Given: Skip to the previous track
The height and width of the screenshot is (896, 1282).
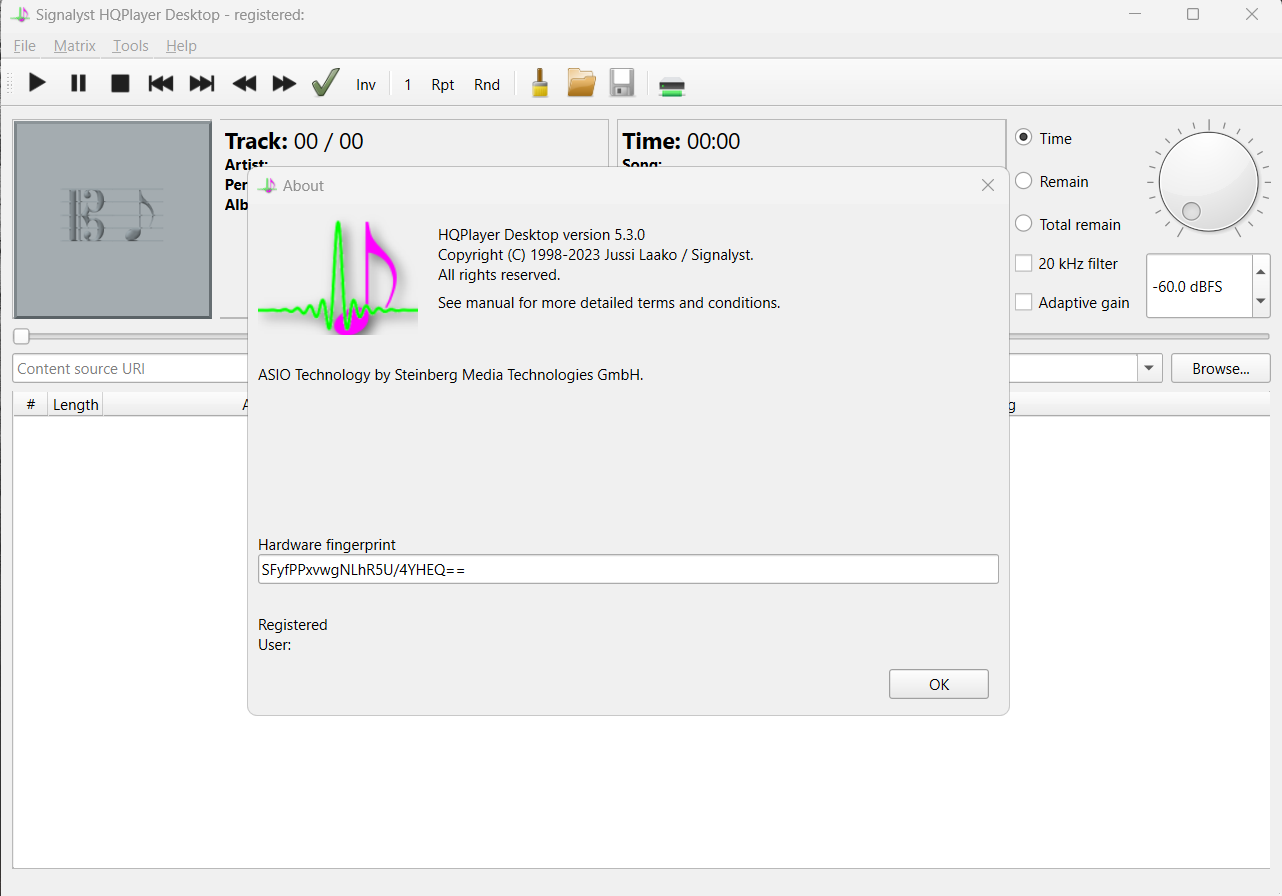Looking at the screenshot, I should pos(161,83).
